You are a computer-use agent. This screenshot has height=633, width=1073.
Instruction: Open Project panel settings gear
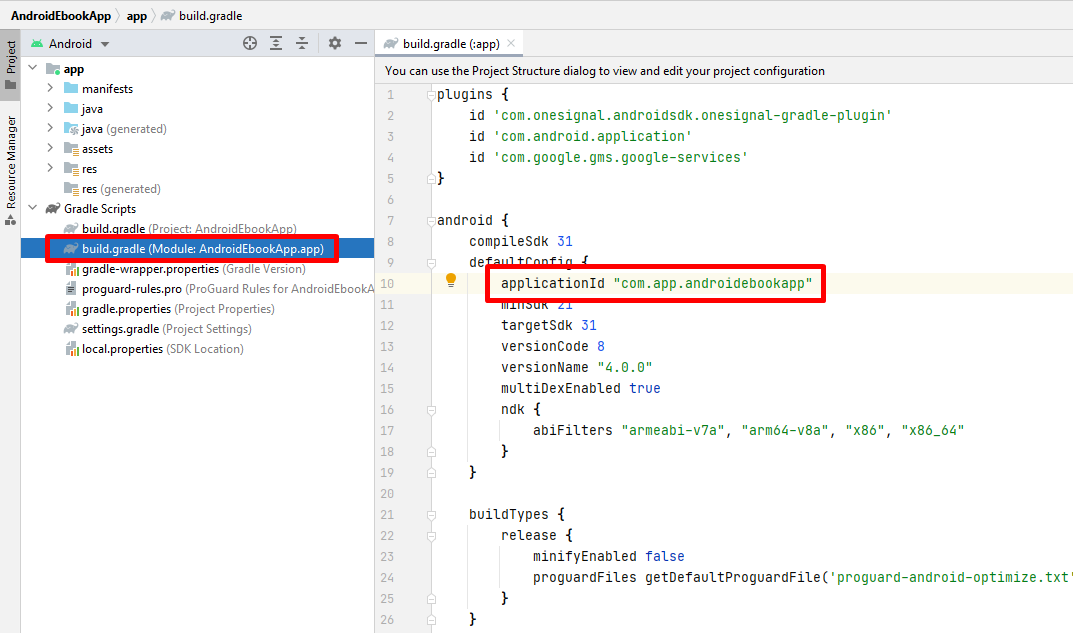pos(335,44)
